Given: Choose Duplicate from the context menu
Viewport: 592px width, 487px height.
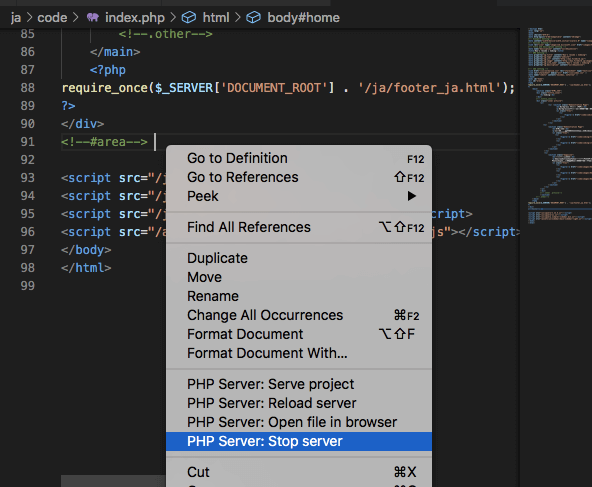Looking at the screenshot, I should 299,258.
